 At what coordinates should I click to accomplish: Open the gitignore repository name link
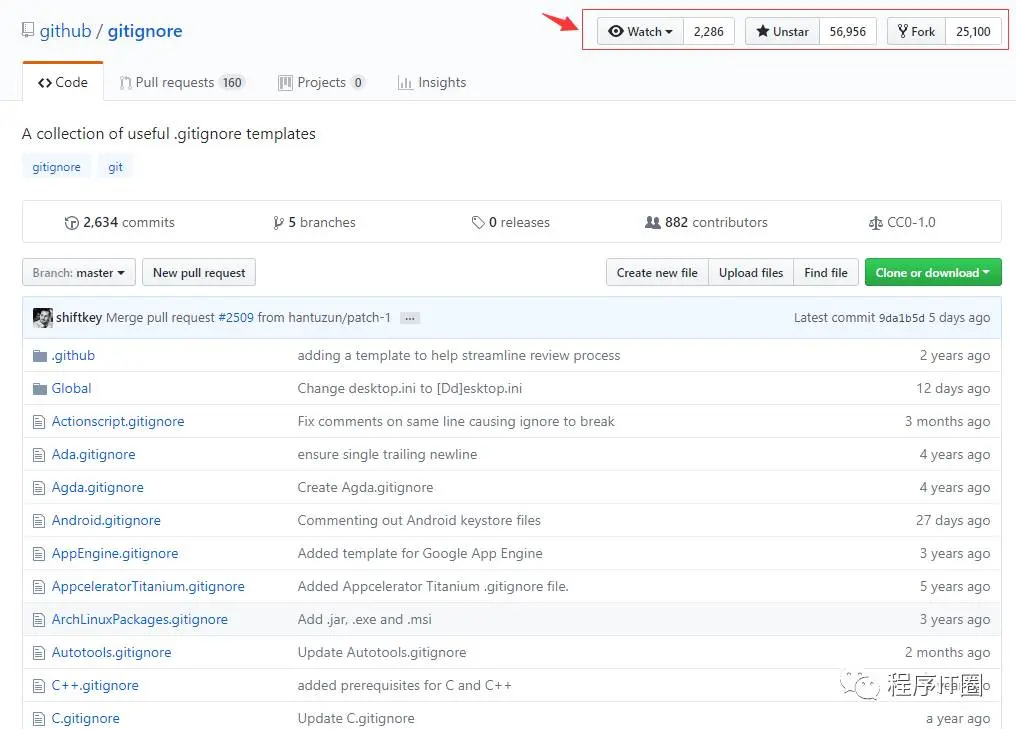point(145,30)
